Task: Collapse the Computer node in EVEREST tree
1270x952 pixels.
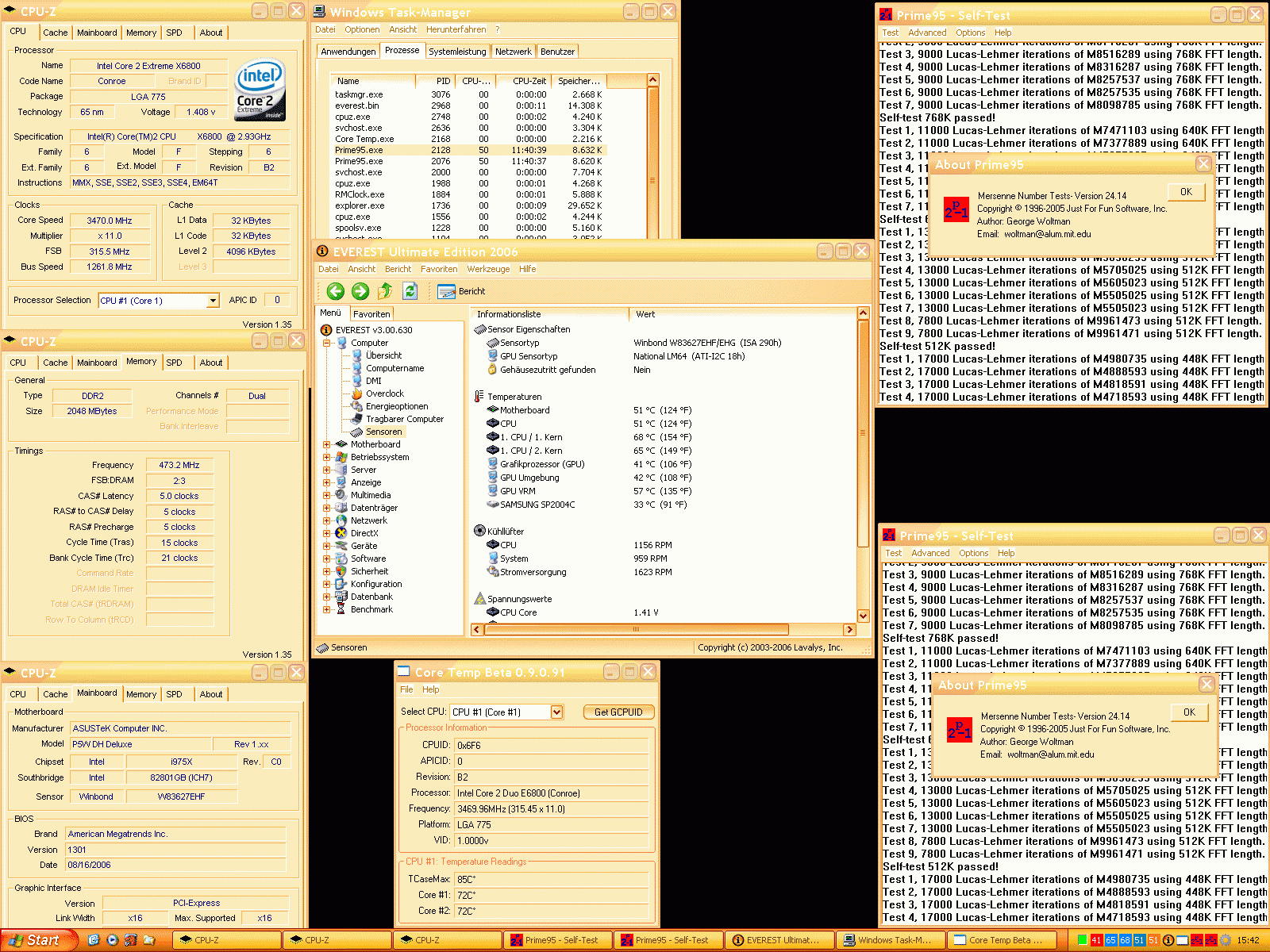Action: 326,343
